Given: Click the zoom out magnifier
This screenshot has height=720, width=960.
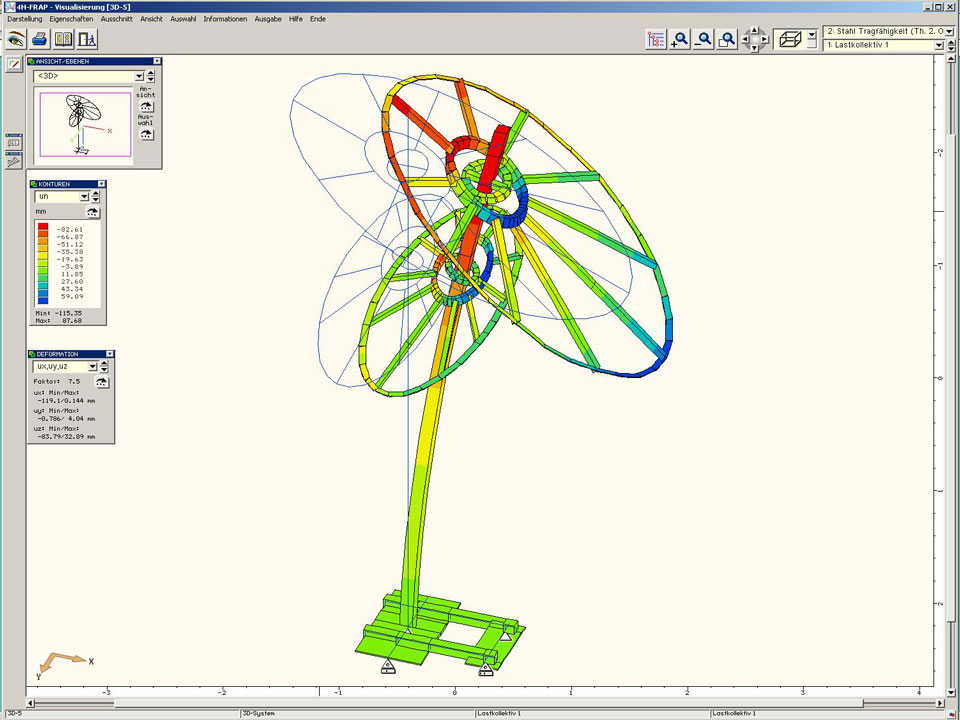Looking at the screenshot, I should (704, 39).
